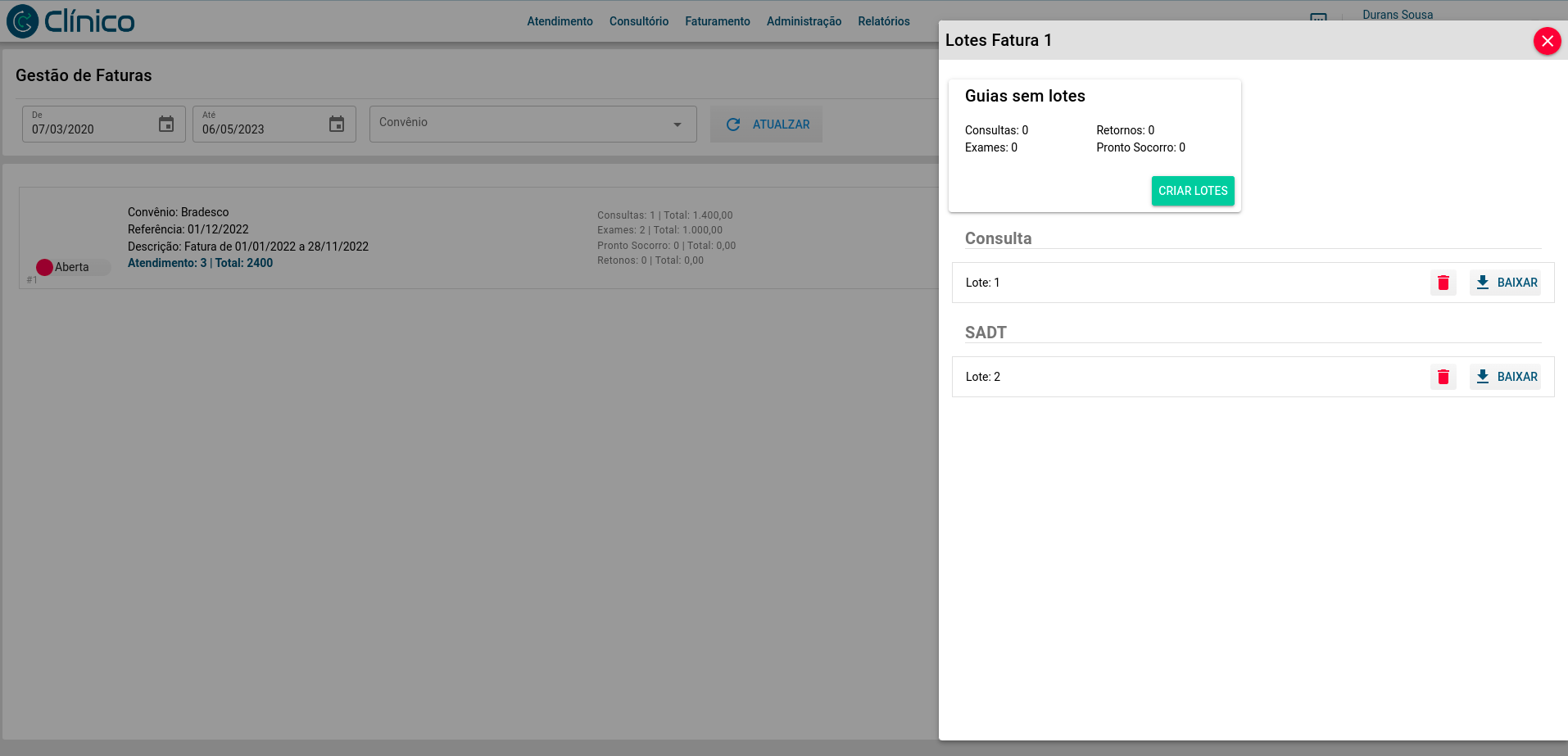Click the Atualzar refresh button
Image resolution: width=1568 pixels, height=756 pixels.
(766, 124)
